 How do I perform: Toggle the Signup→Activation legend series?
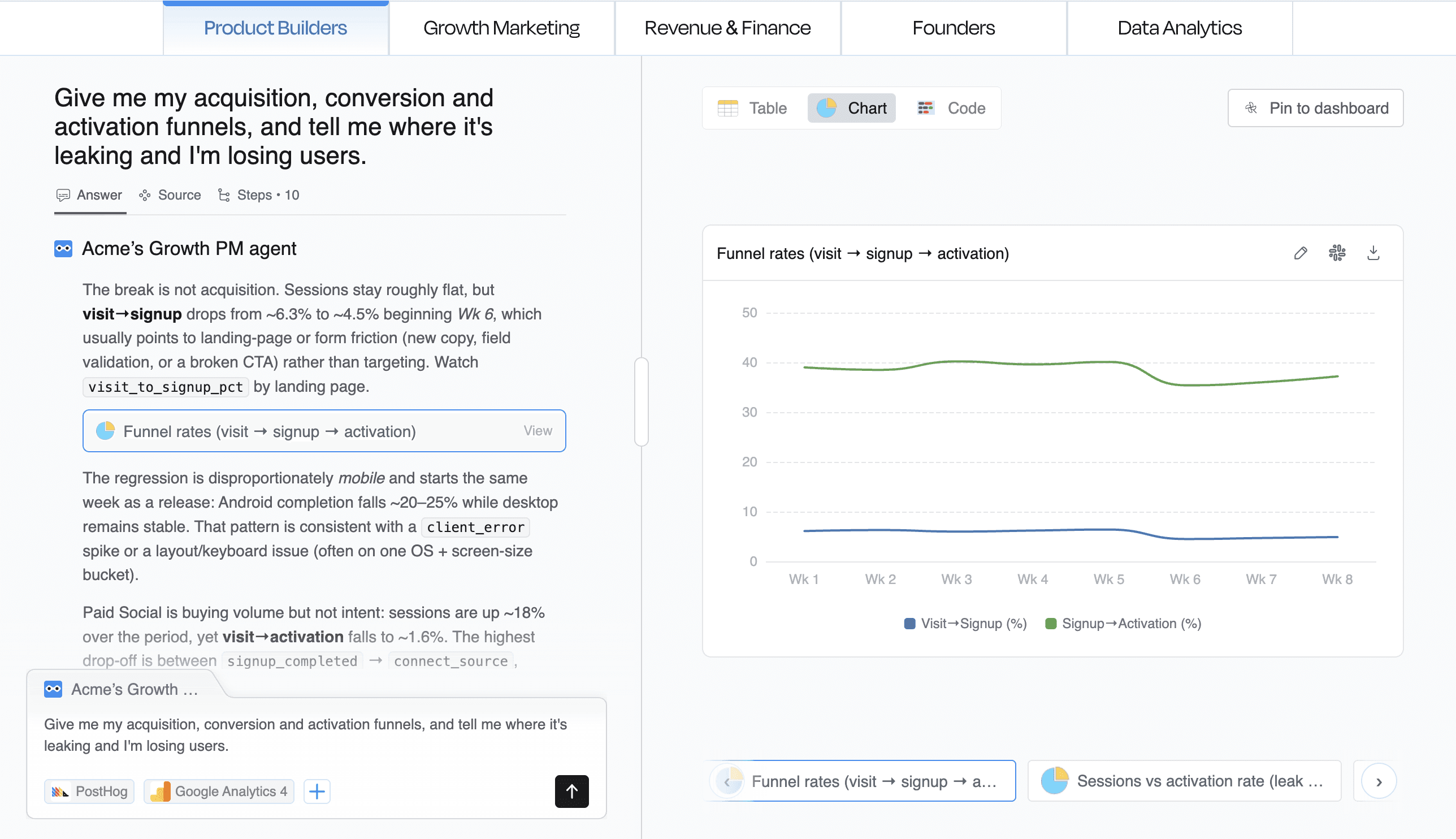1124,623
